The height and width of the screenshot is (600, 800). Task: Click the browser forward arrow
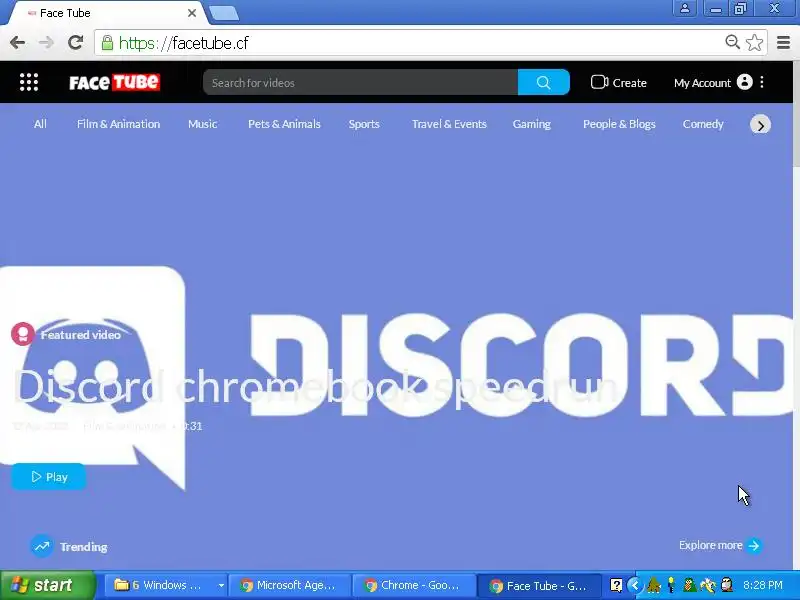pos(46,42)
